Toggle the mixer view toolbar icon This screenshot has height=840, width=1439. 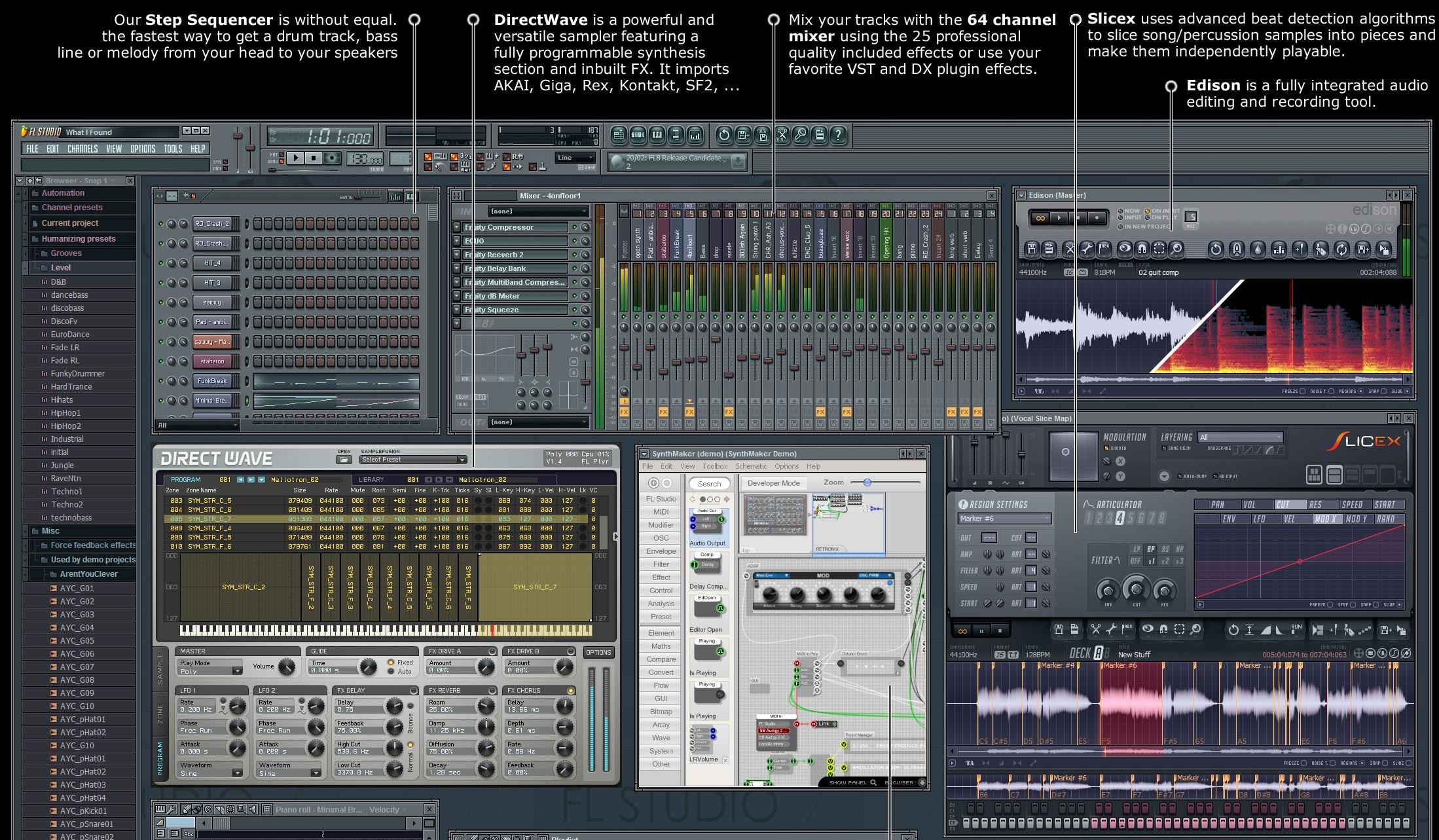click(695, 135)
